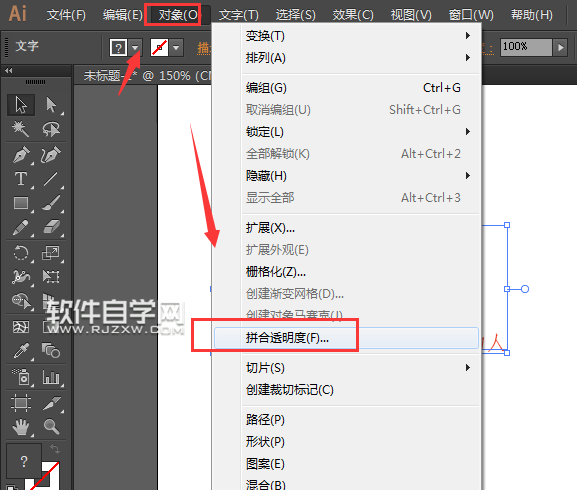Expand the 锁定(L) submenu
577x490 pixels.
(468, 132)
